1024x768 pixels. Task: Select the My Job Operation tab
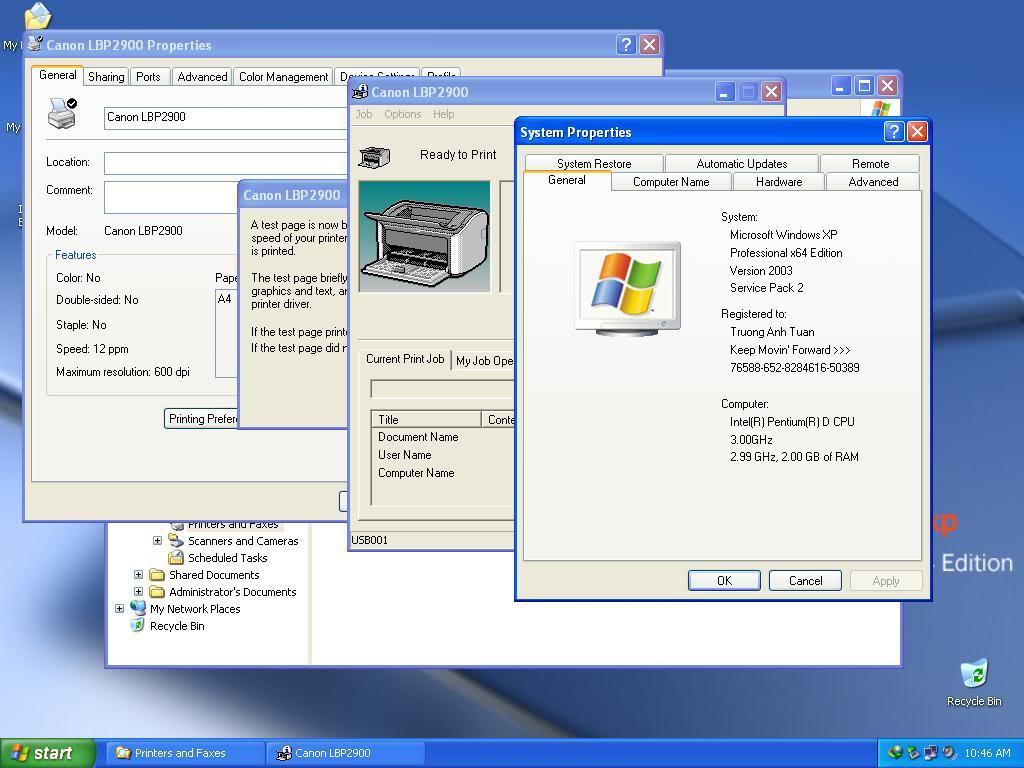click(484, 360)
